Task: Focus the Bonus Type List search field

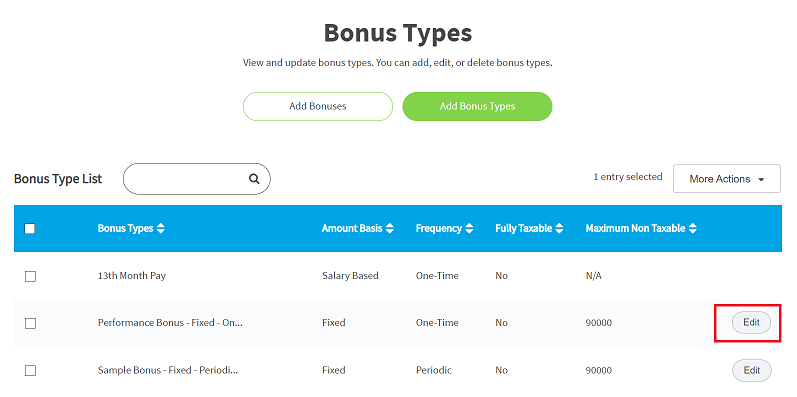Action: pyautogui.click(x=197, y=179)
